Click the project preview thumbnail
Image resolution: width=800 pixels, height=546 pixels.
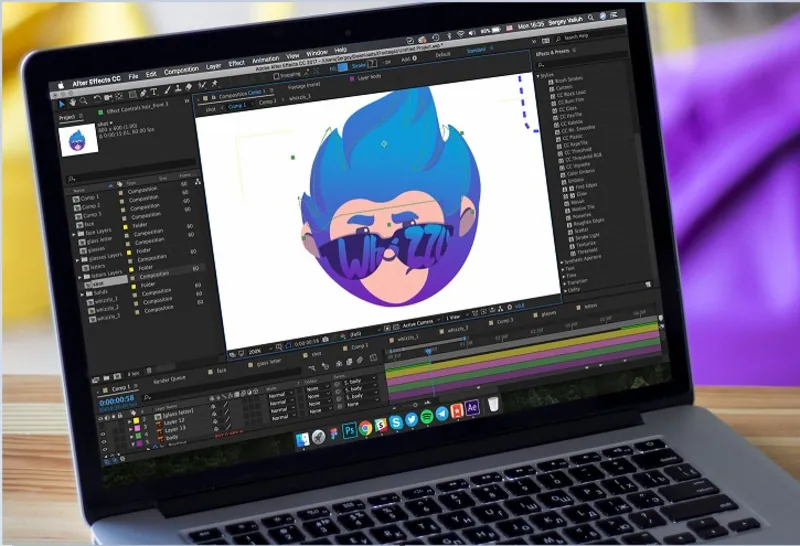(78, 140)
